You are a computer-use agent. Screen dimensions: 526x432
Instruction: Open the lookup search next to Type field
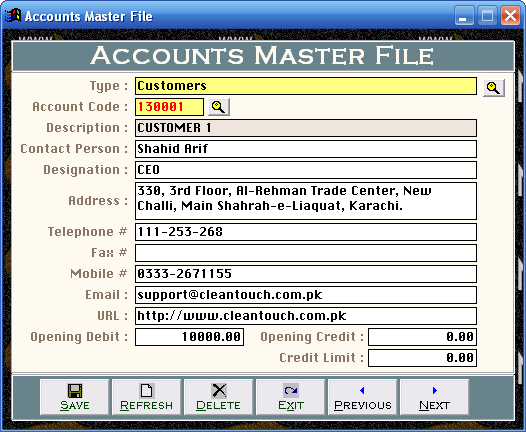point(494,88)
